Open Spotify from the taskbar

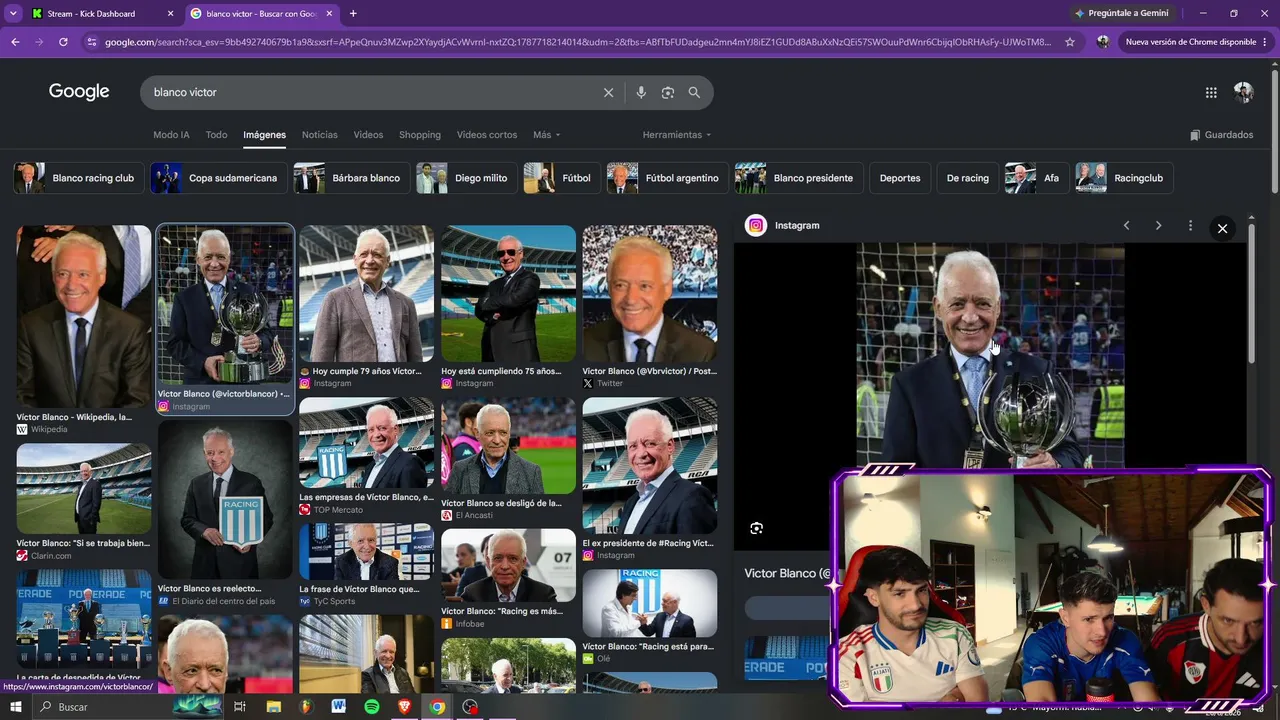371,707
